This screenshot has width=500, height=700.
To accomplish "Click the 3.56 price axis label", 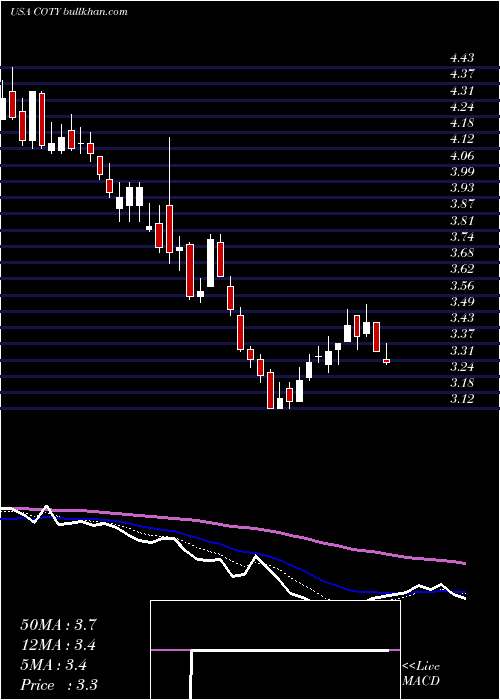I will (x=462, y=285).
